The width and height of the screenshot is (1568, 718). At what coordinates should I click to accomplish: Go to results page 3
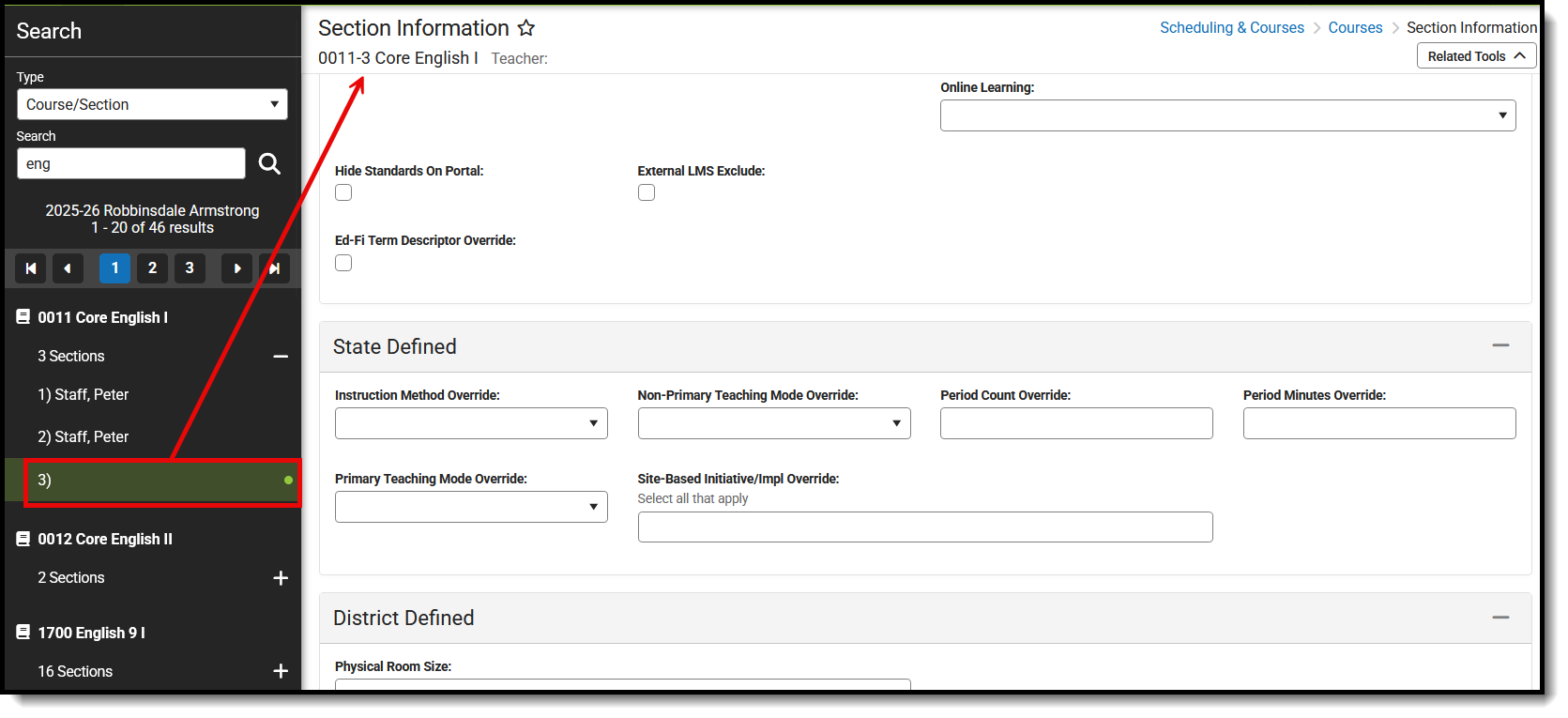click(190, 268)
